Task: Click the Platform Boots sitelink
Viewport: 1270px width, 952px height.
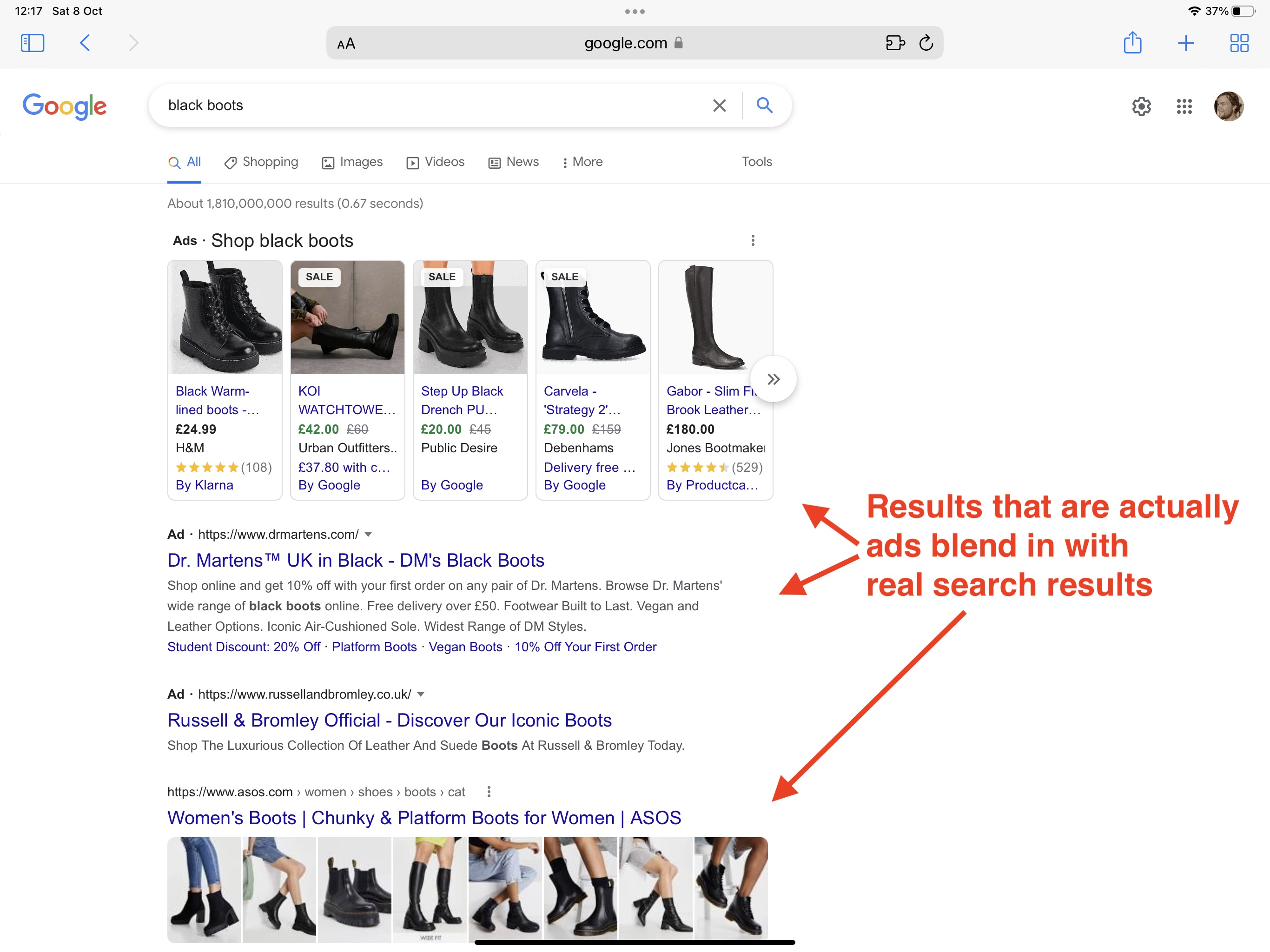Action: point(374,647)
